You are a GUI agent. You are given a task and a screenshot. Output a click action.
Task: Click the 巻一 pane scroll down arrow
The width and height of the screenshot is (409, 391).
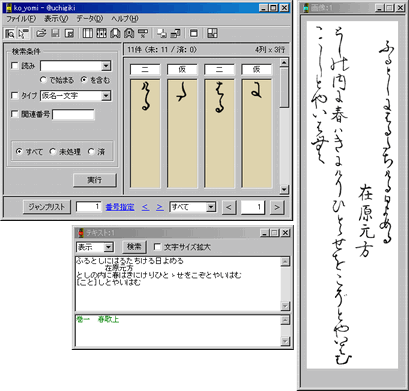tap(285, 341)
